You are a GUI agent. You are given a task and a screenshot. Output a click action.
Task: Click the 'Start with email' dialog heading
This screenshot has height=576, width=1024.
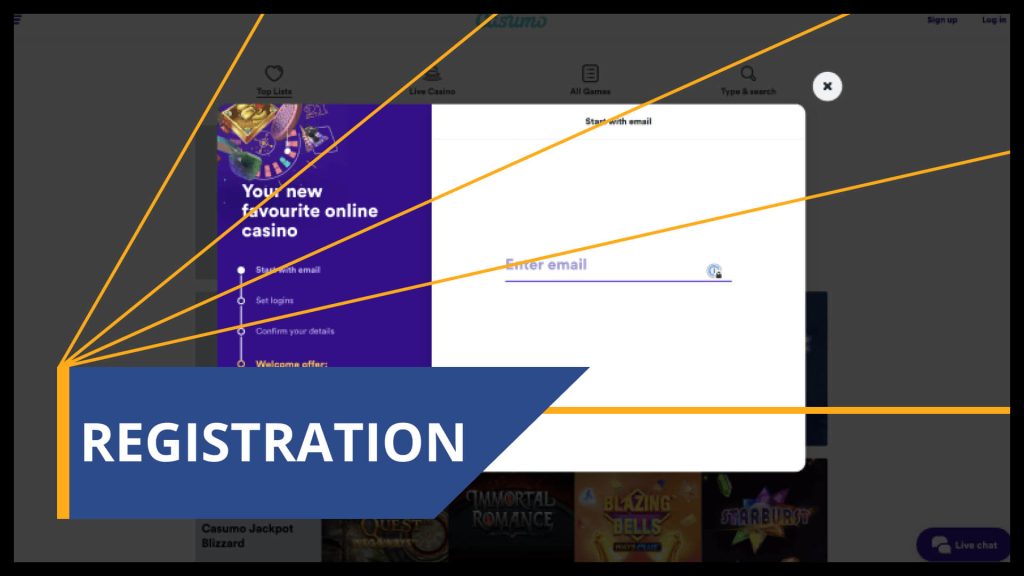click(x=618, y=121)
